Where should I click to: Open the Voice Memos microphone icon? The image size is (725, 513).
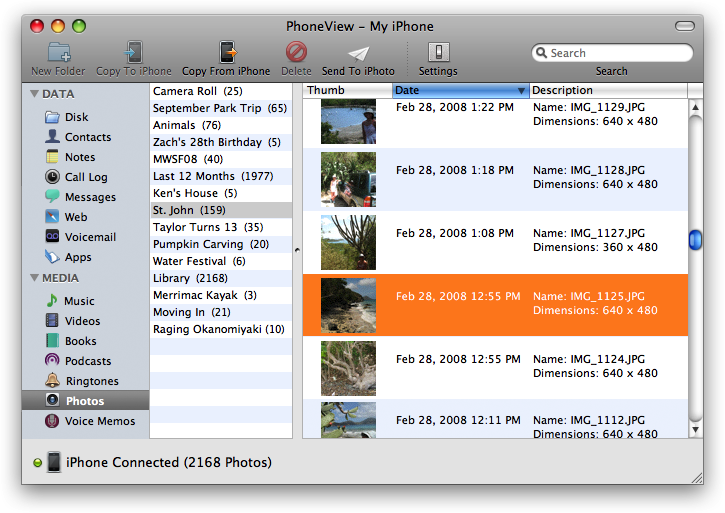click(x=52, y=420)
